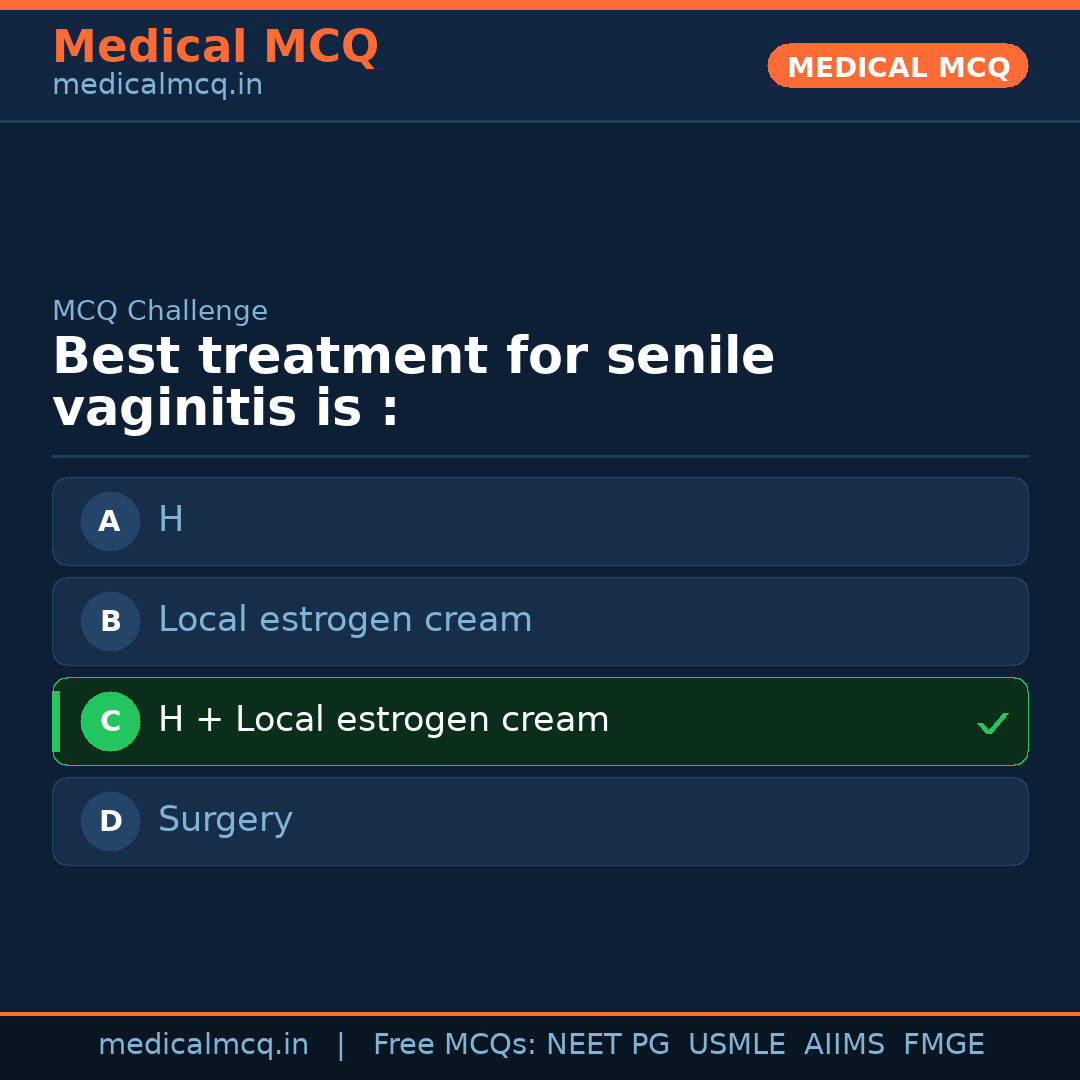1080x1080 pixels.
Task: Click 'FMGE' in the footer
Action: (943, 1045)
